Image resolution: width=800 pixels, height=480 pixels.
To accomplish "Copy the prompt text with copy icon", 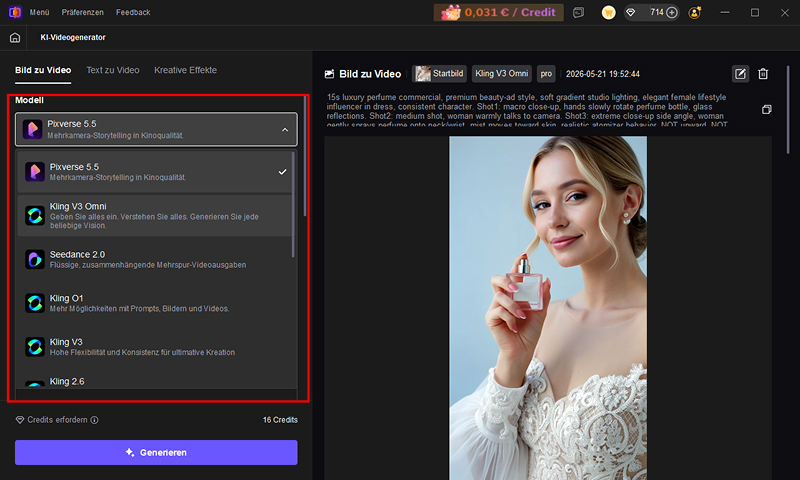I will click(766, 110).
